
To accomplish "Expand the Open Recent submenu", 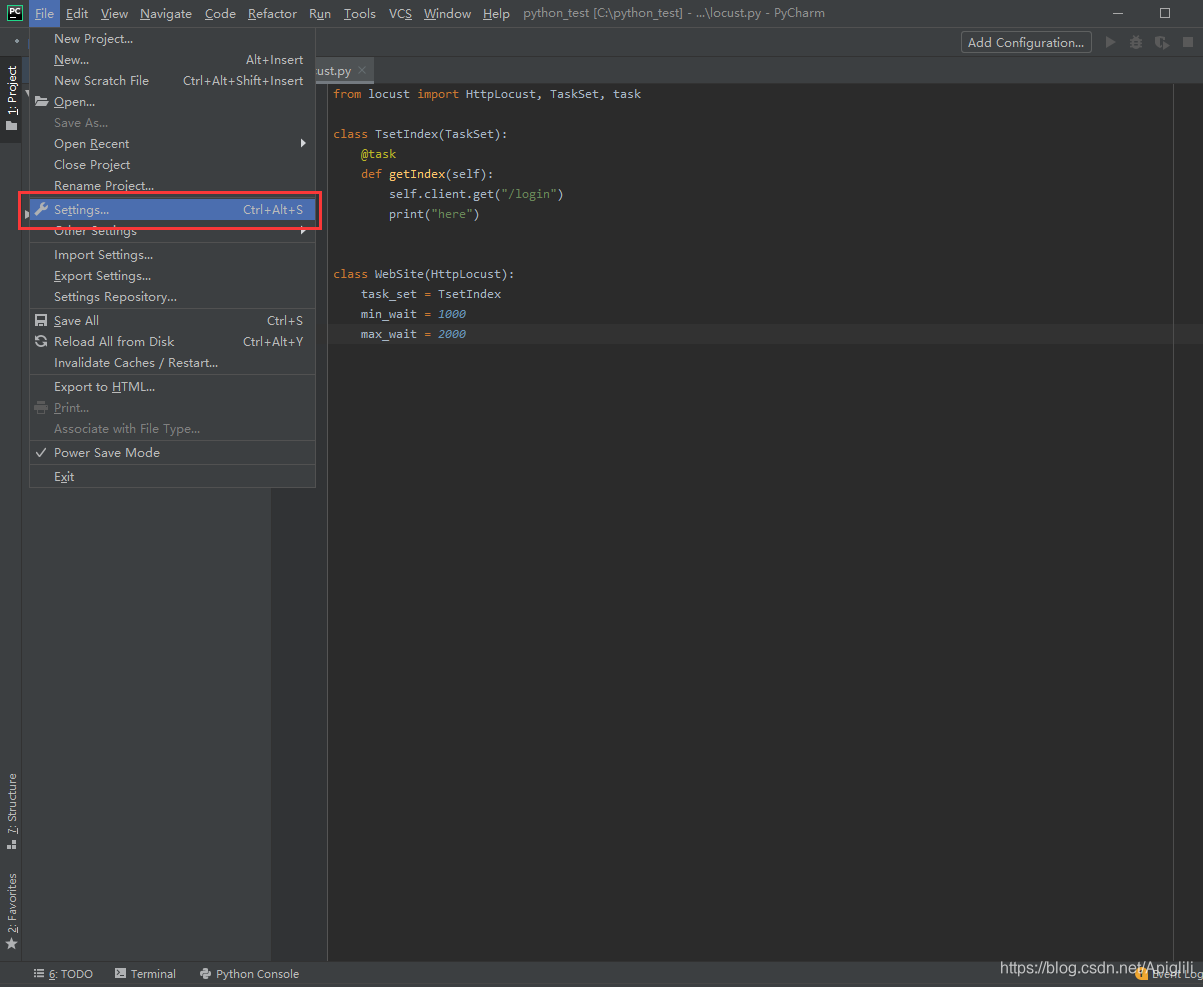I will (x=172, y=144).
